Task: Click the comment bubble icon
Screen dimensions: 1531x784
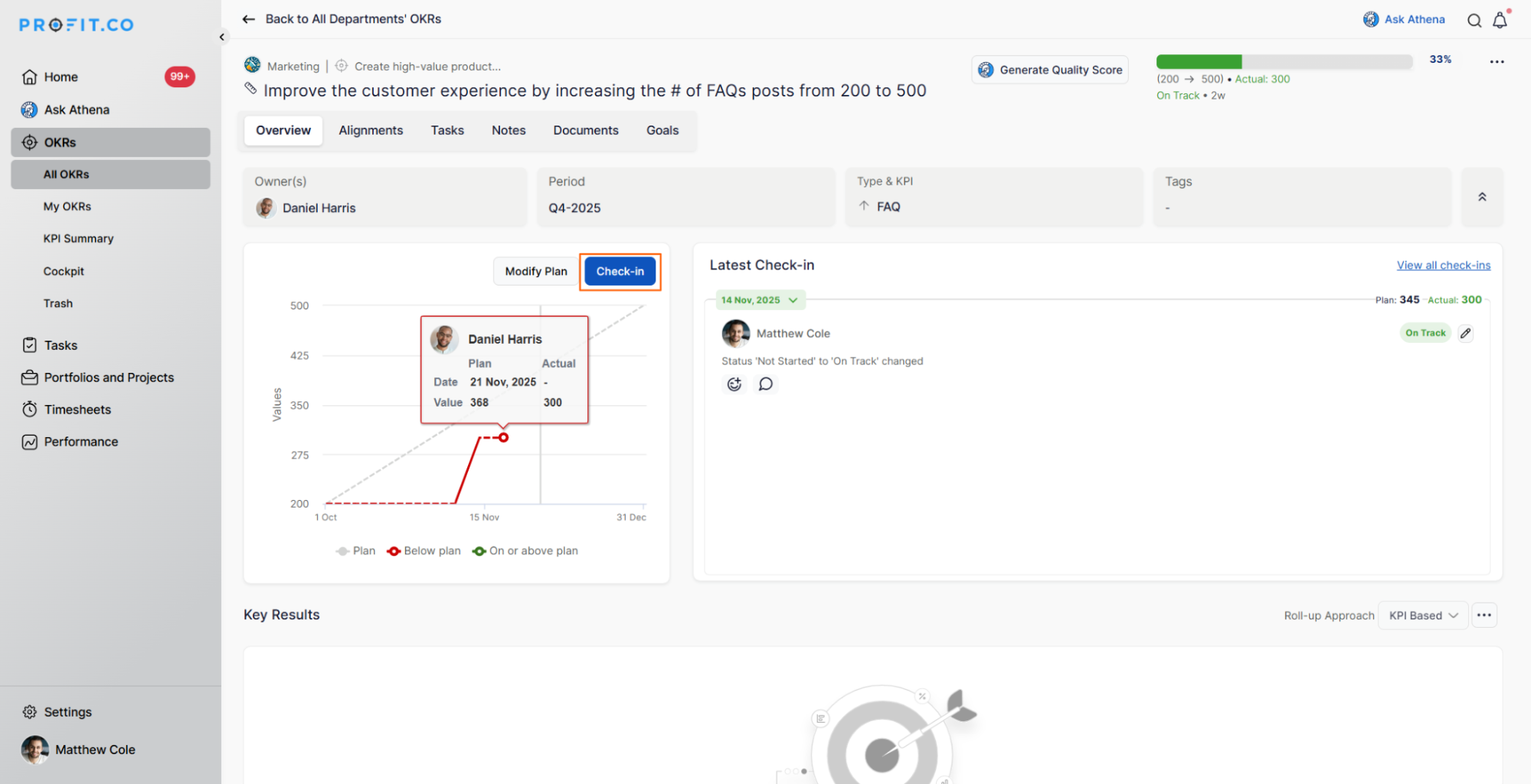Action: [x=765, y=384]
